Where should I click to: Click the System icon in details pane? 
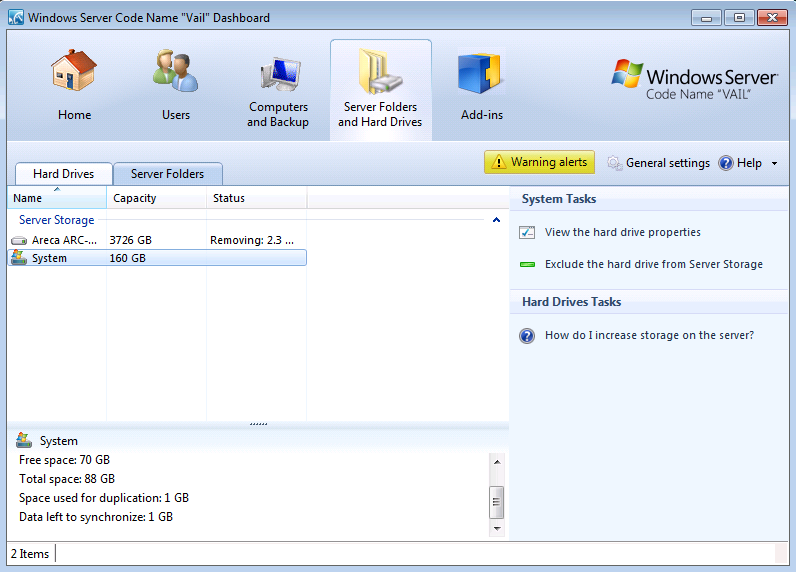tap(23, 441)
